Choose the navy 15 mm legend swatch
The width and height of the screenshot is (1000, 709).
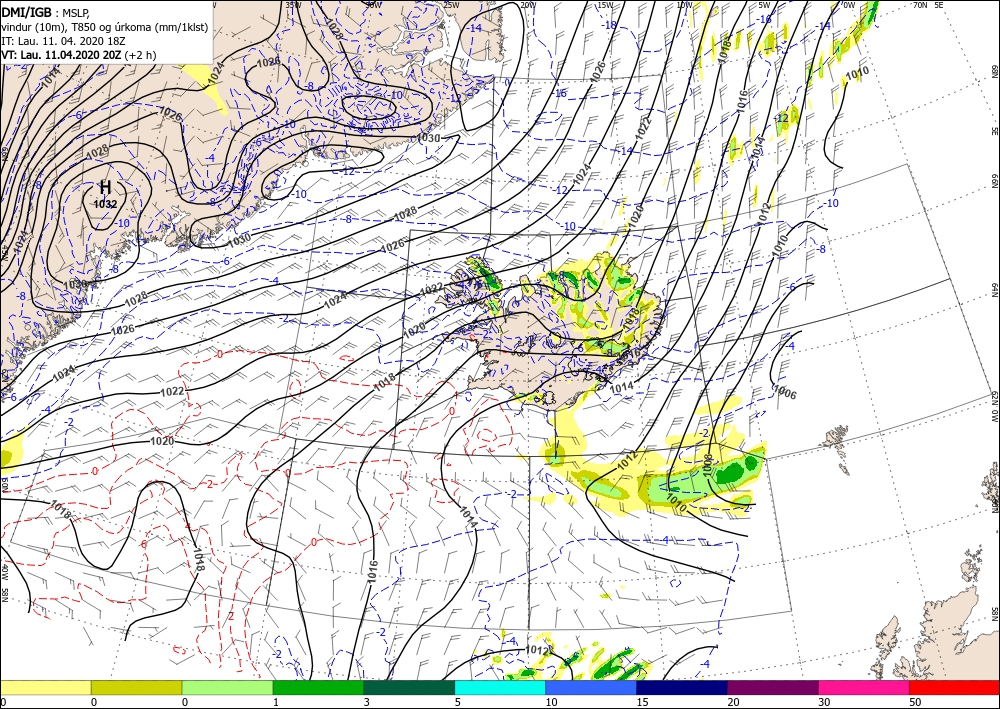682,687
